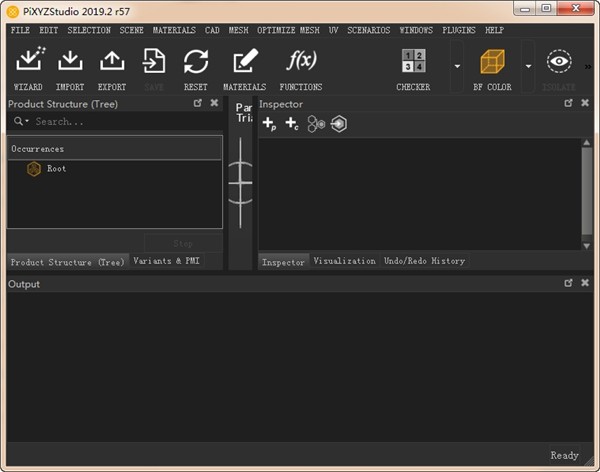Click the hexagon arrow icon in Inspector
Viewport: 600px width, 472px height.
click(339, 124)
